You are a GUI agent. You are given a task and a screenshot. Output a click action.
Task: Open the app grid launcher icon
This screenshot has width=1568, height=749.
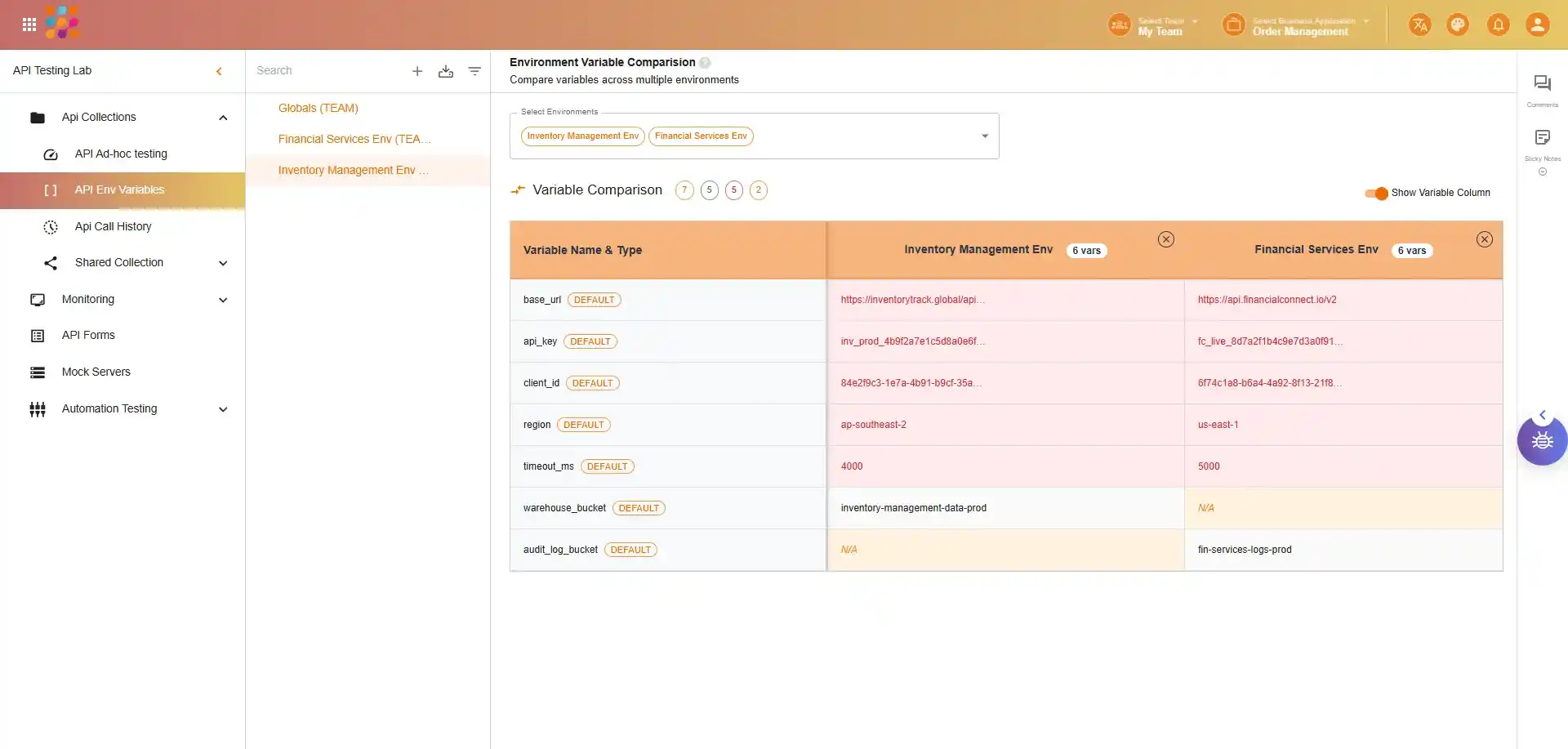[29, 25]
